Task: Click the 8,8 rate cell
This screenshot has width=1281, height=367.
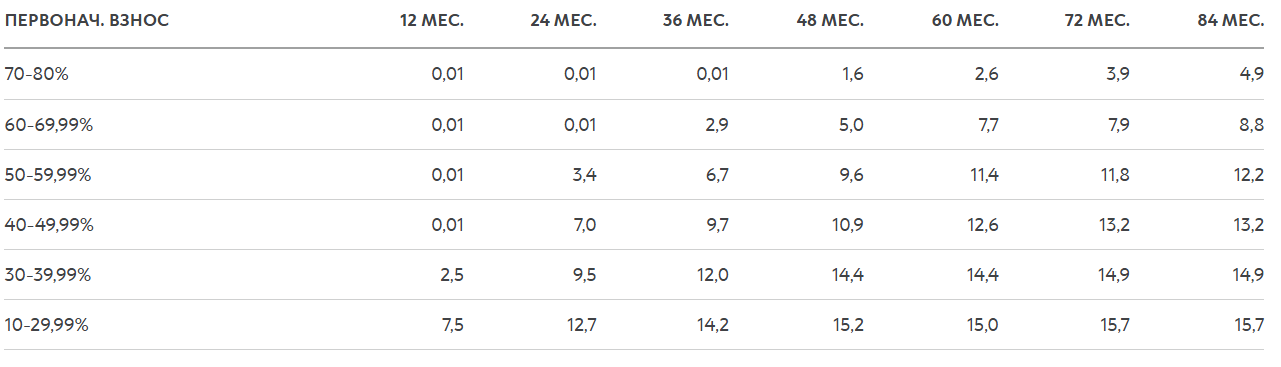Action: (x=1253, y=125)
